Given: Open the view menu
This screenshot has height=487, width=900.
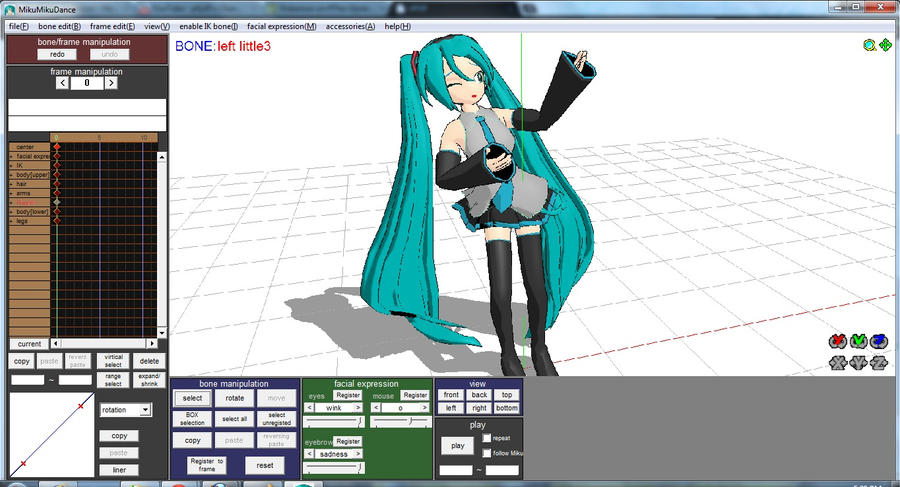Looking at the screenshot, I should point(157,26).
